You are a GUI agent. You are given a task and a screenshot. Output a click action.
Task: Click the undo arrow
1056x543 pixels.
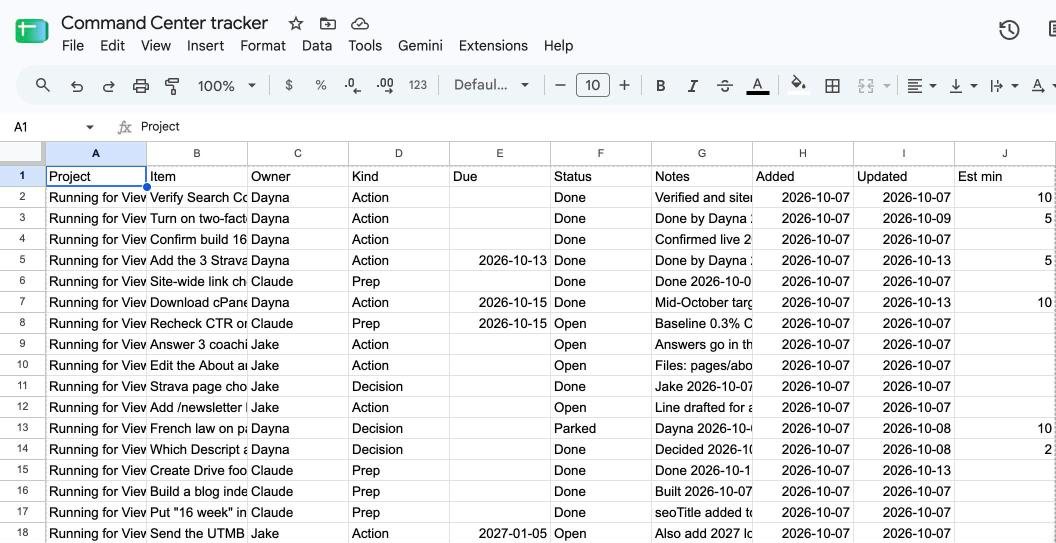pyautogui.click(x=77, y=86)
